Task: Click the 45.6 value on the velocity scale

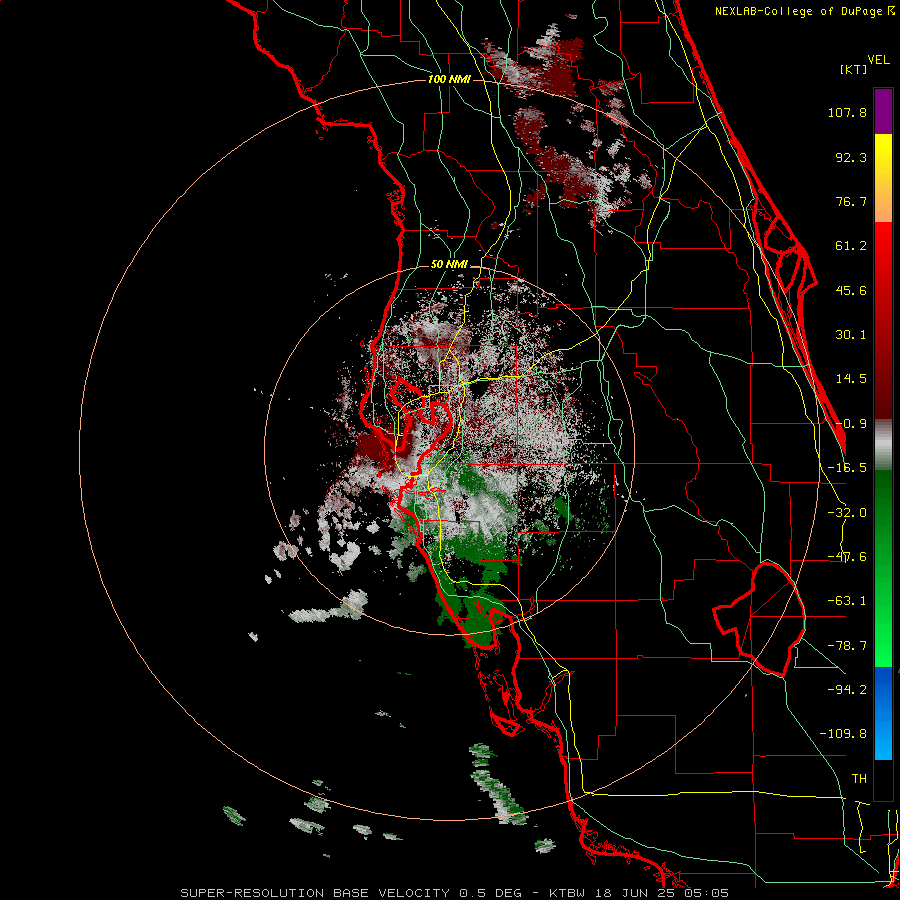Action: [x=851, y=290]
